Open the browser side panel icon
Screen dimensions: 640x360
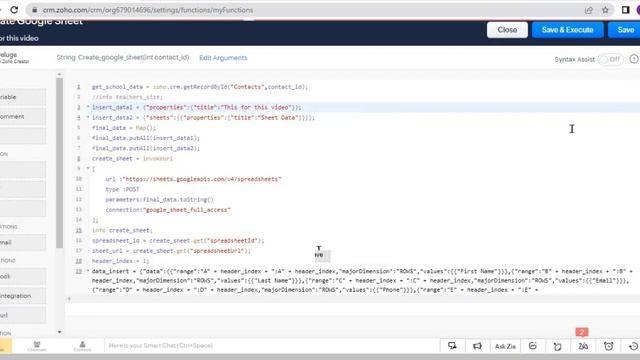pos(625,10)
